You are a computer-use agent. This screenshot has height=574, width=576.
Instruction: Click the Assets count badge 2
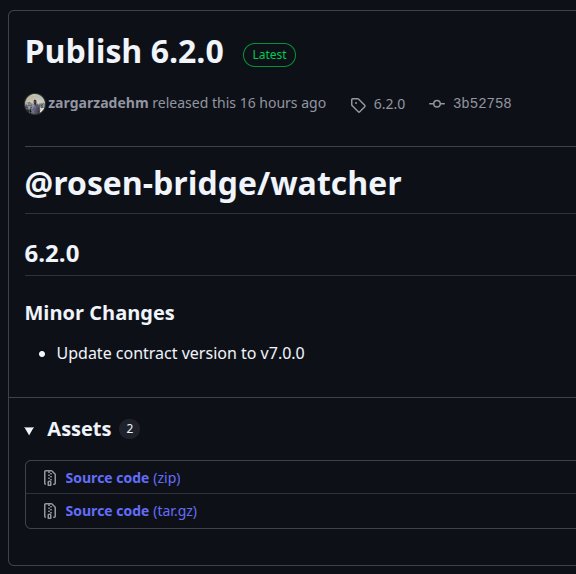click(x=130, y=429)
